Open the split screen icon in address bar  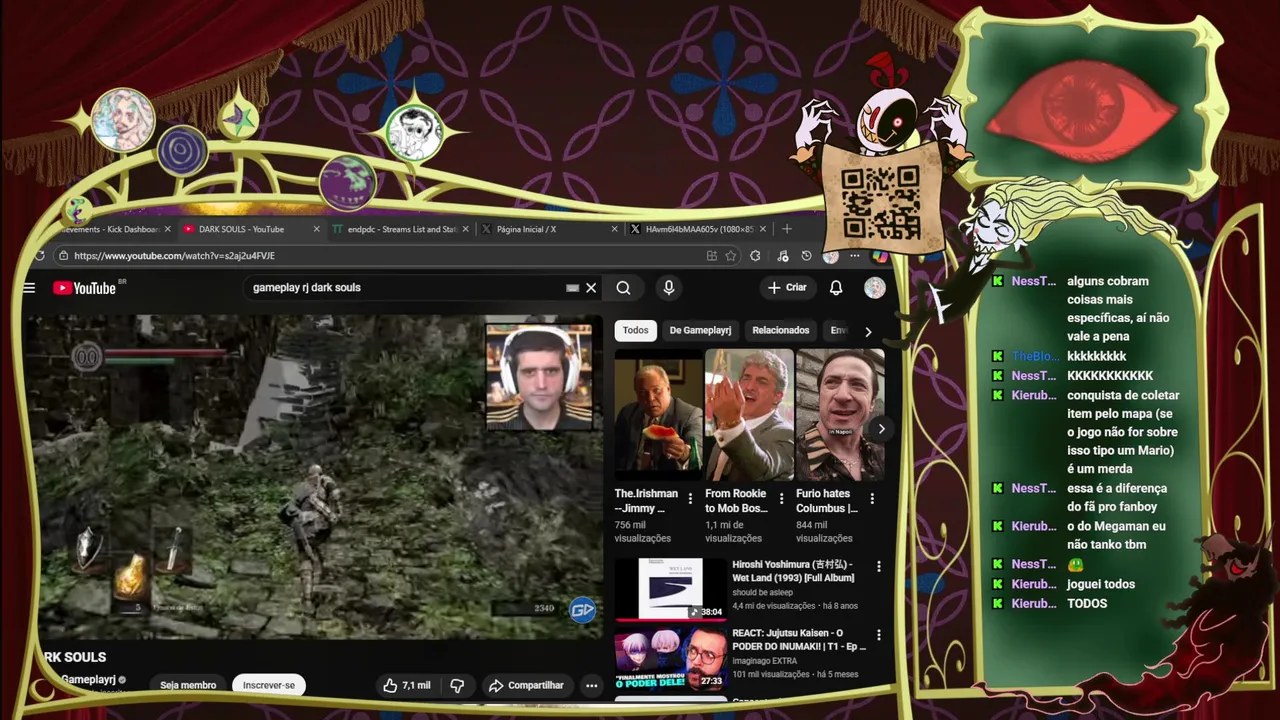pos(711,256)
